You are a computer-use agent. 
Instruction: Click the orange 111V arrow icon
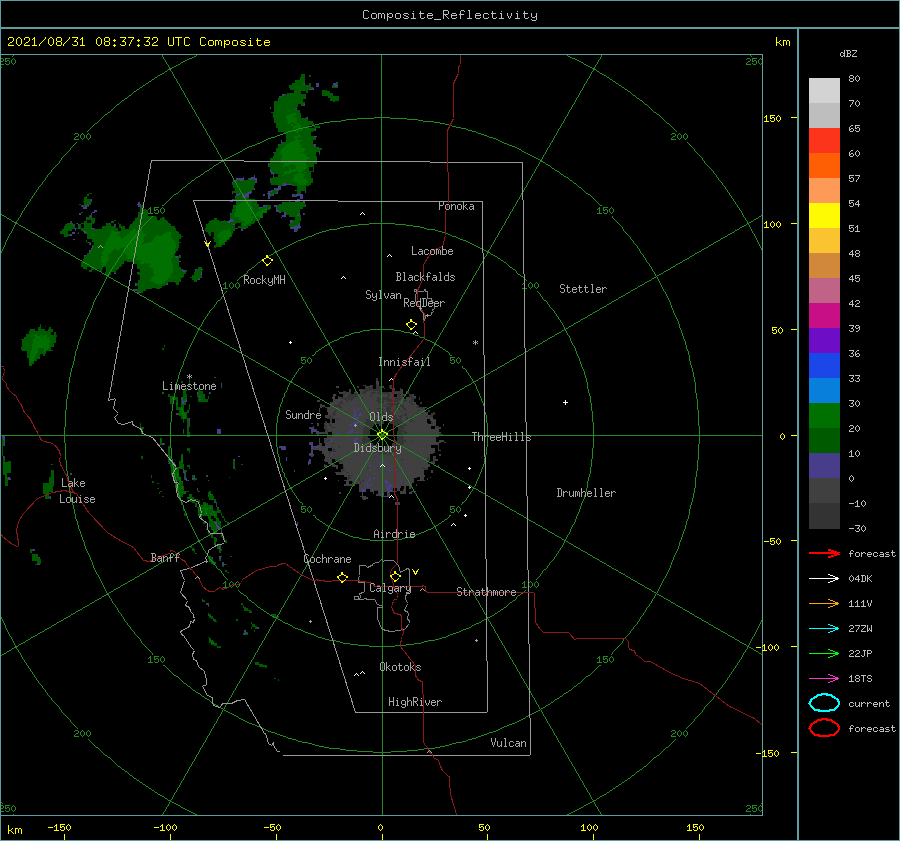(824, 603)
